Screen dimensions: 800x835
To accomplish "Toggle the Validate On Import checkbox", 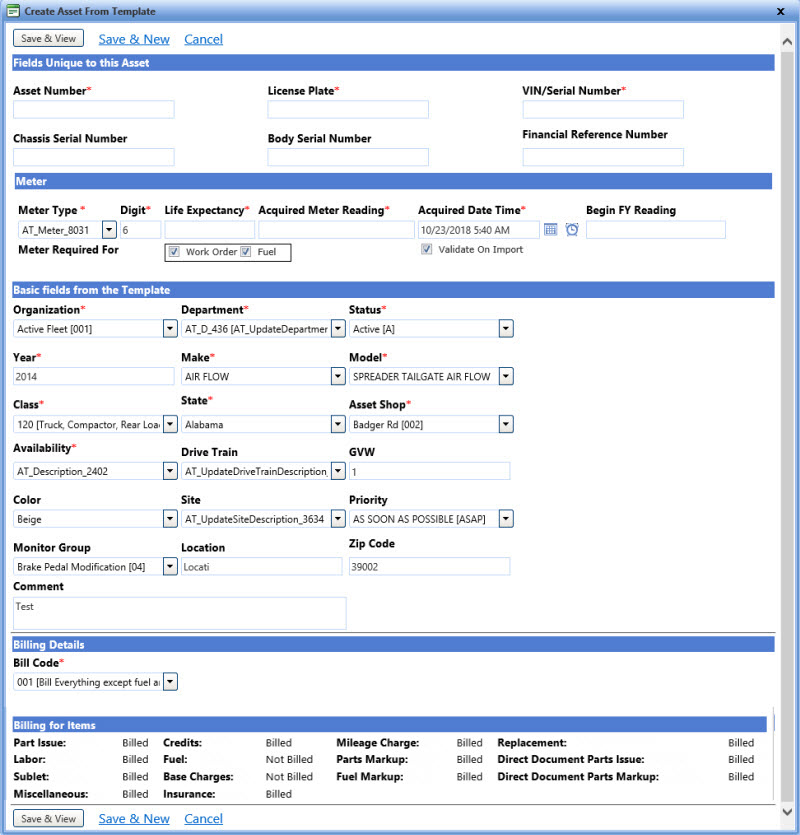I will coord(427,249).
